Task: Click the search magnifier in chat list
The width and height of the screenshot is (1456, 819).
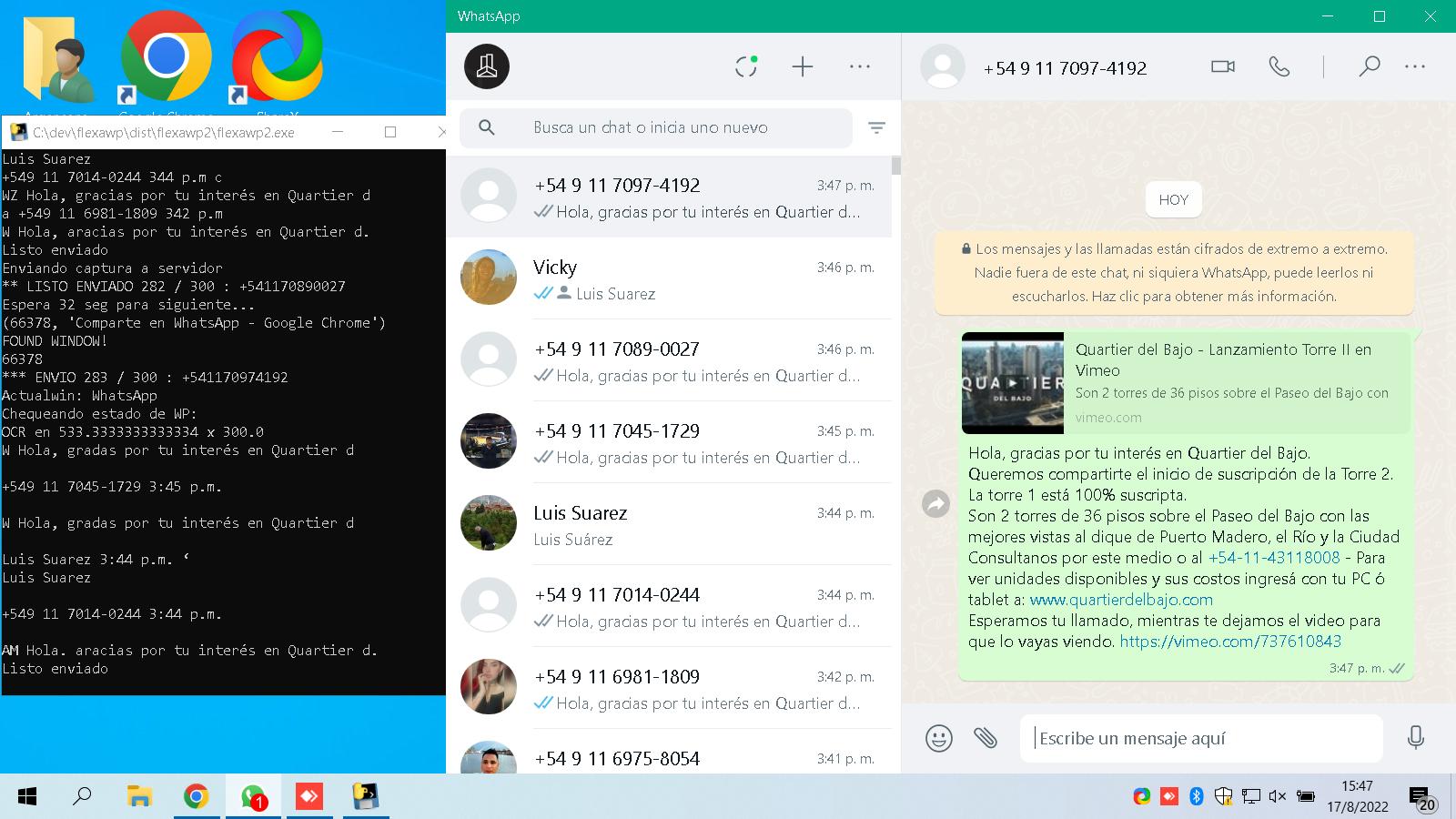Action: click(487, 127)
